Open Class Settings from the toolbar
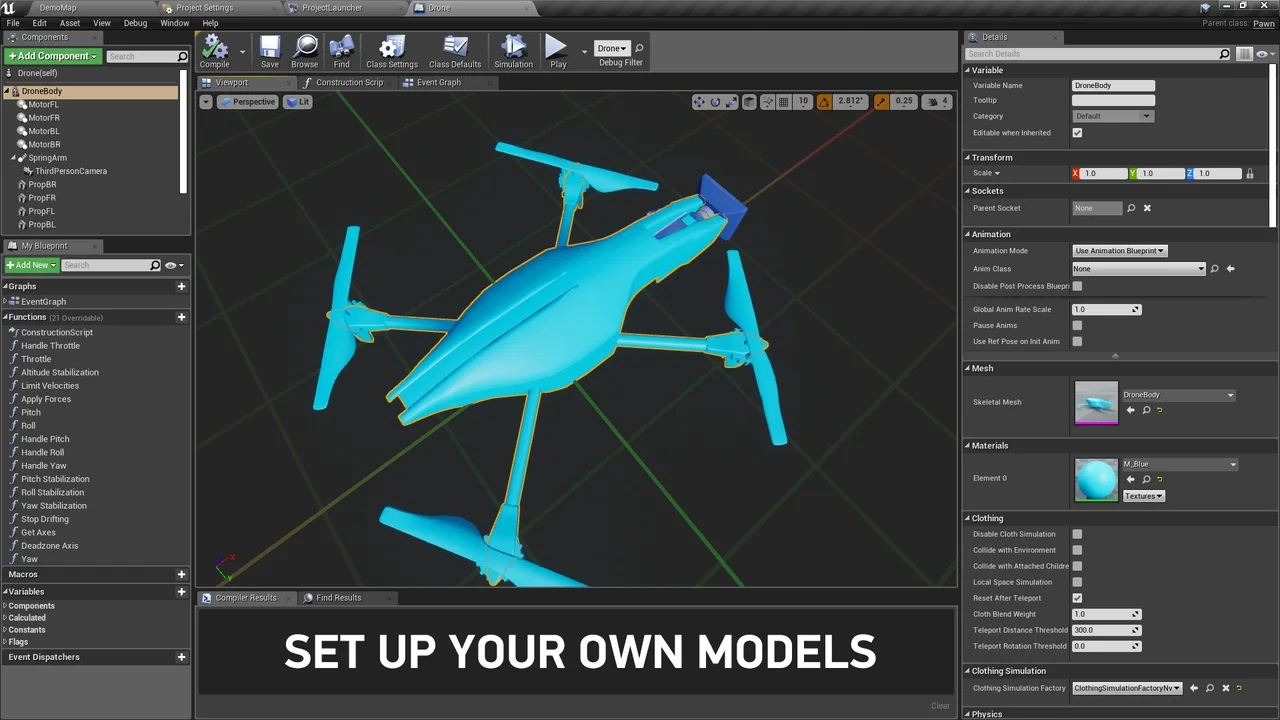Viewport: 1280px width, 720px height. click(392, 48)
